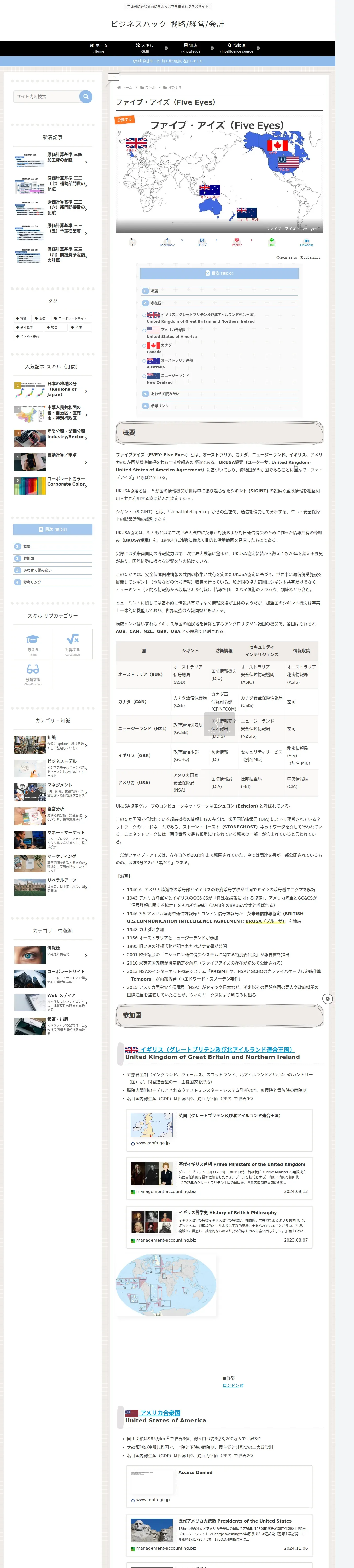Collapse the article 目次 (閉じる) header
This screenshot has height=1568, width=354.
coord(219,273)
